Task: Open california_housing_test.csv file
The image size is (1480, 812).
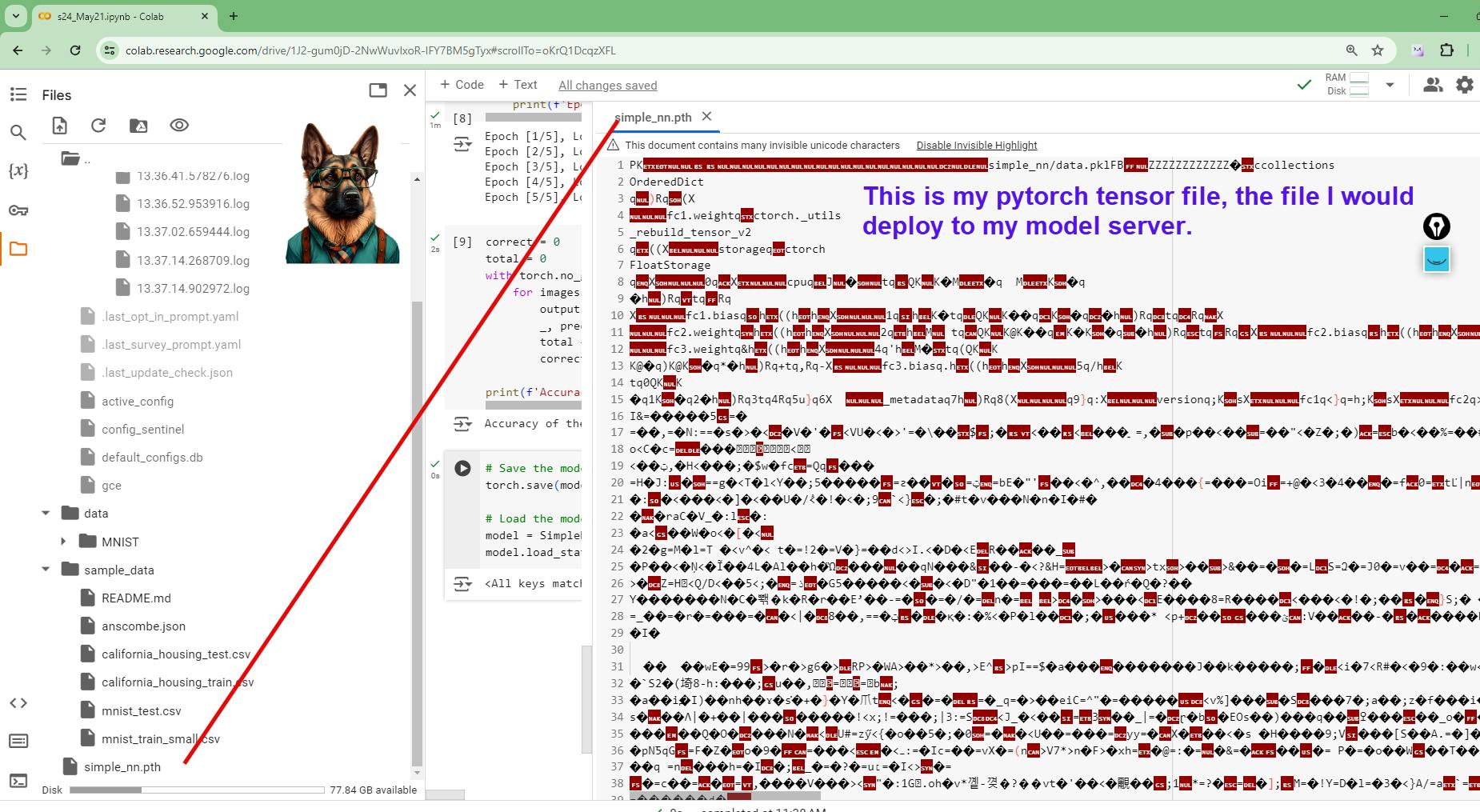Action: point(176,654)
